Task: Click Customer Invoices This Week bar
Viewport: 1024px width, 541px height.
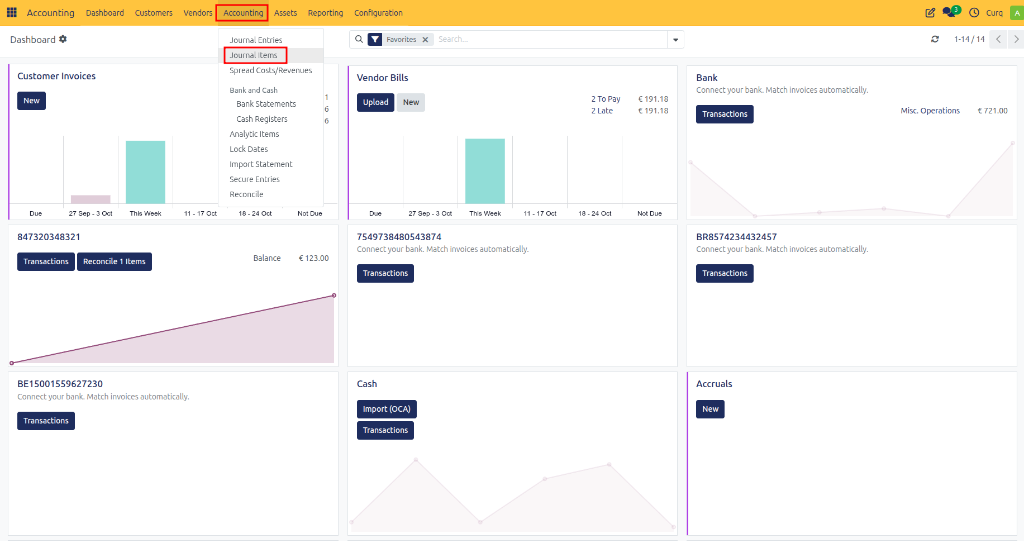Action: [x=145, y=172]
